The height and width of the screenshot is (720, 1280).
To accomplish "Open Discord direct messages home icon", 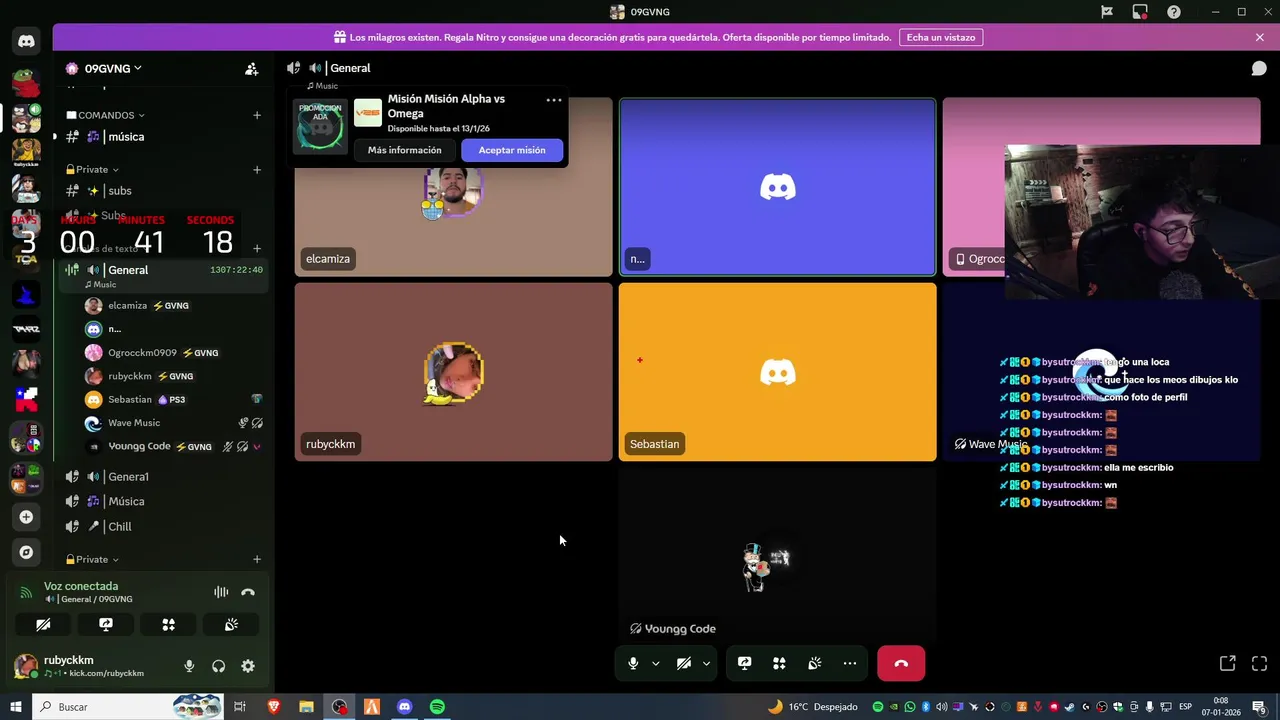I will pyautogui.click(x=26, y=41).
